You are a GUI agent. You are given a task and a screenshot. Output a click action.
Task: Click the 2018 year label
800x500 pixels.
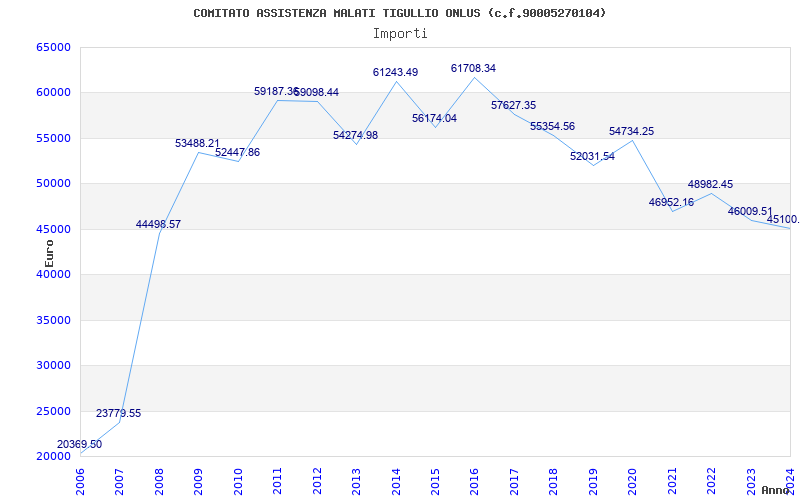pos(554,481)
